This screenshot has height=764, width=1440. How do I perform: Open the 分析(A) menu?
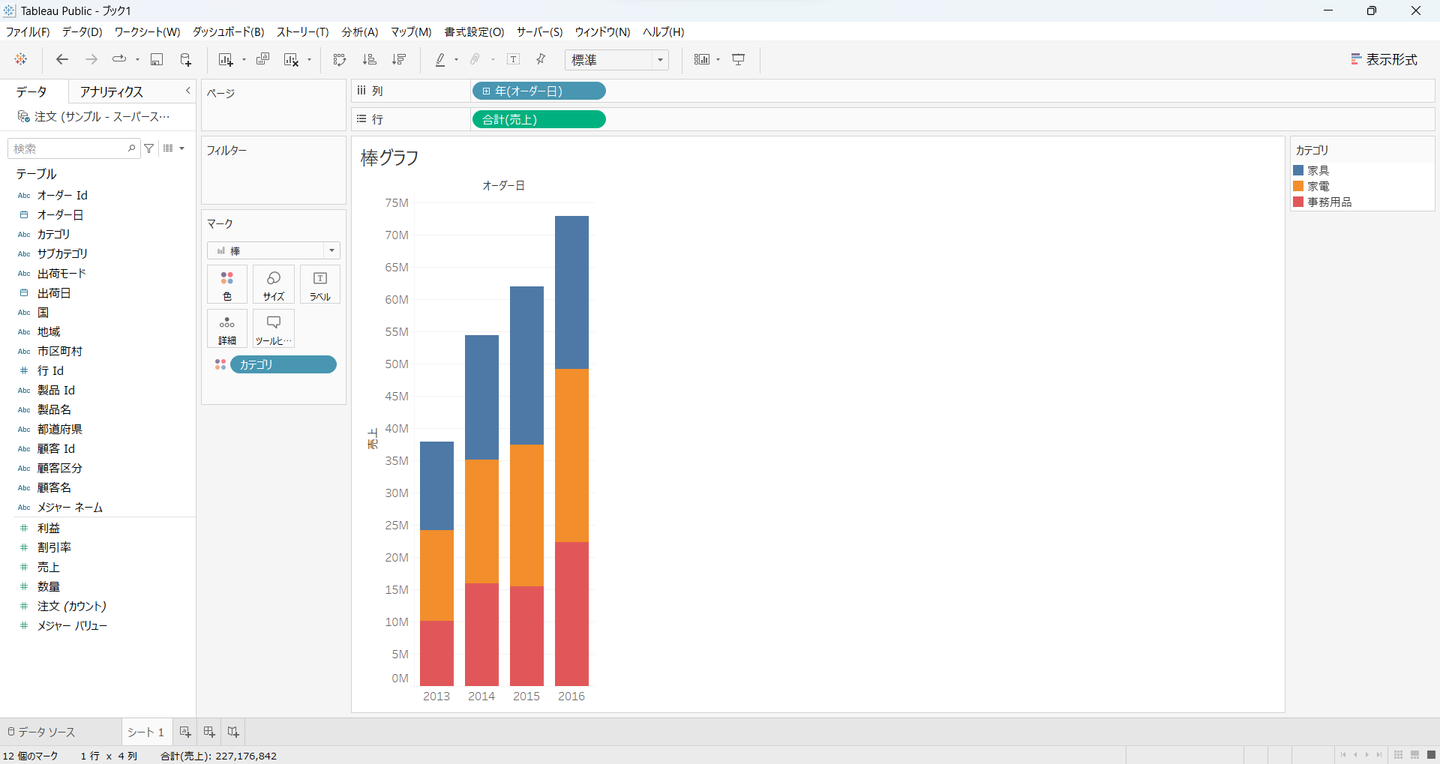point(359,32)
